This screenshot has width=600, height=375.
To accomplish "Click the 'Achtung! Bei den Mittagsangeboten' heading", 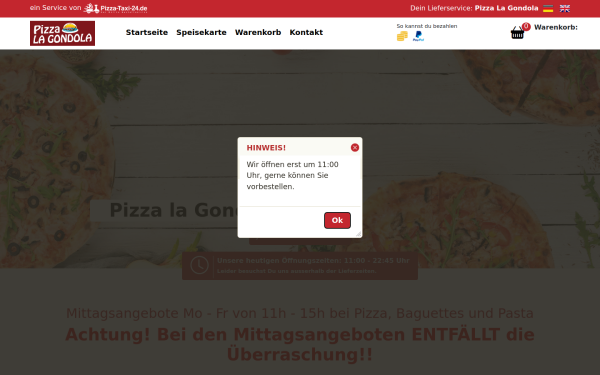I will point(300,344).
